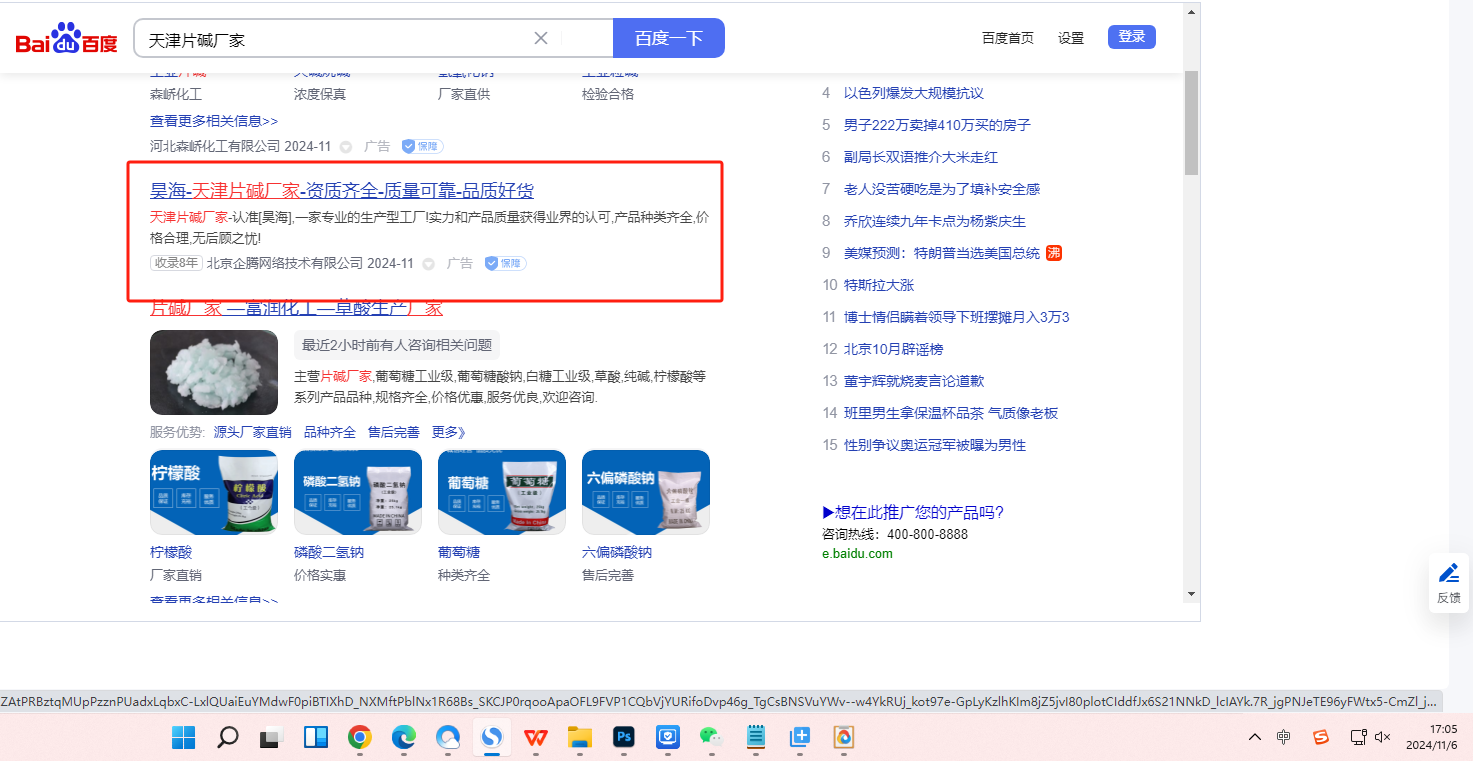Screen dimensions: 1473x761
Task: Expand the dropdown arrow beside 河北森峤化工有限公司 2024-11
Action: tap(346, 147)
